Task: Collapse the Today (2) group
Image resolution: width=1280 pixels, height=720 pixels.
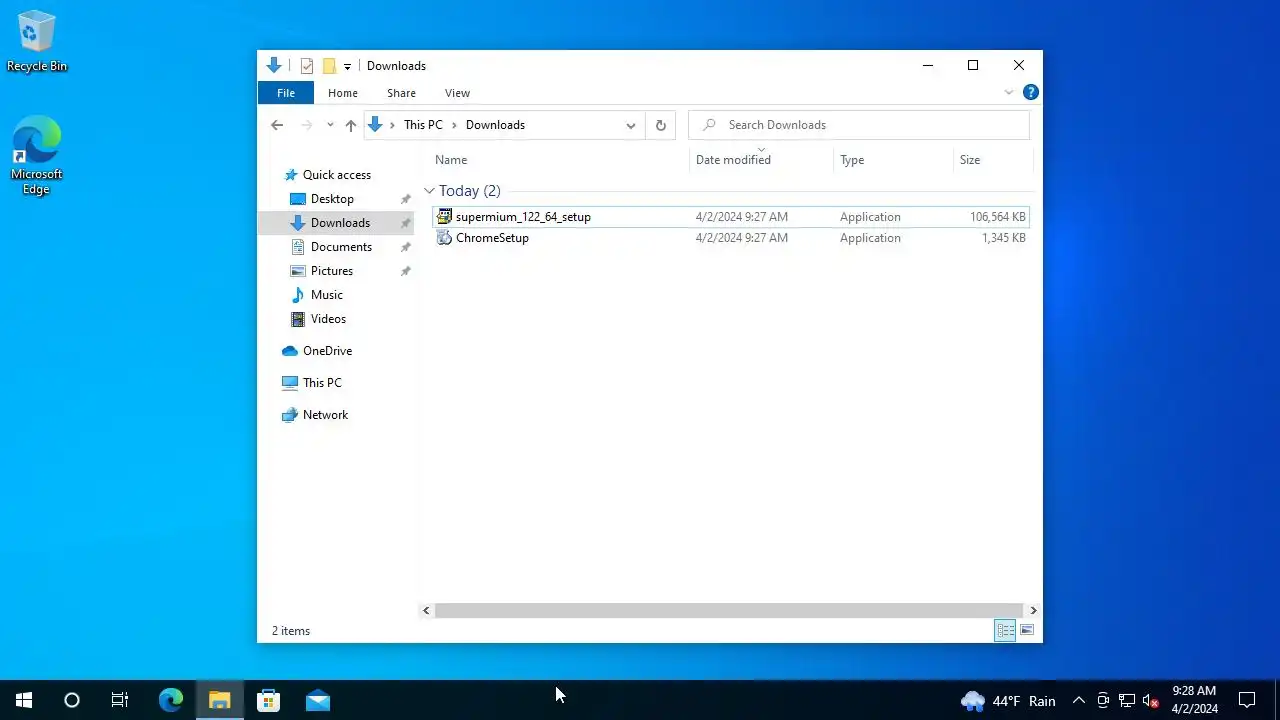Action: coord(429,191)
